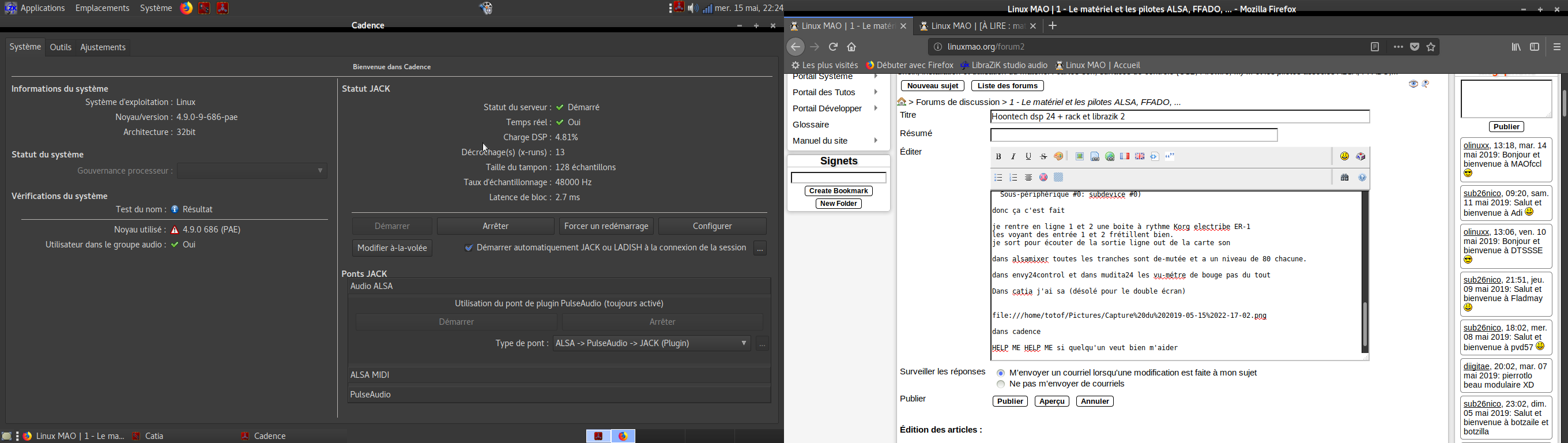Insert an internal link in the editor
This screenshot has height=443, width=1568.
tap(1095, 156)
